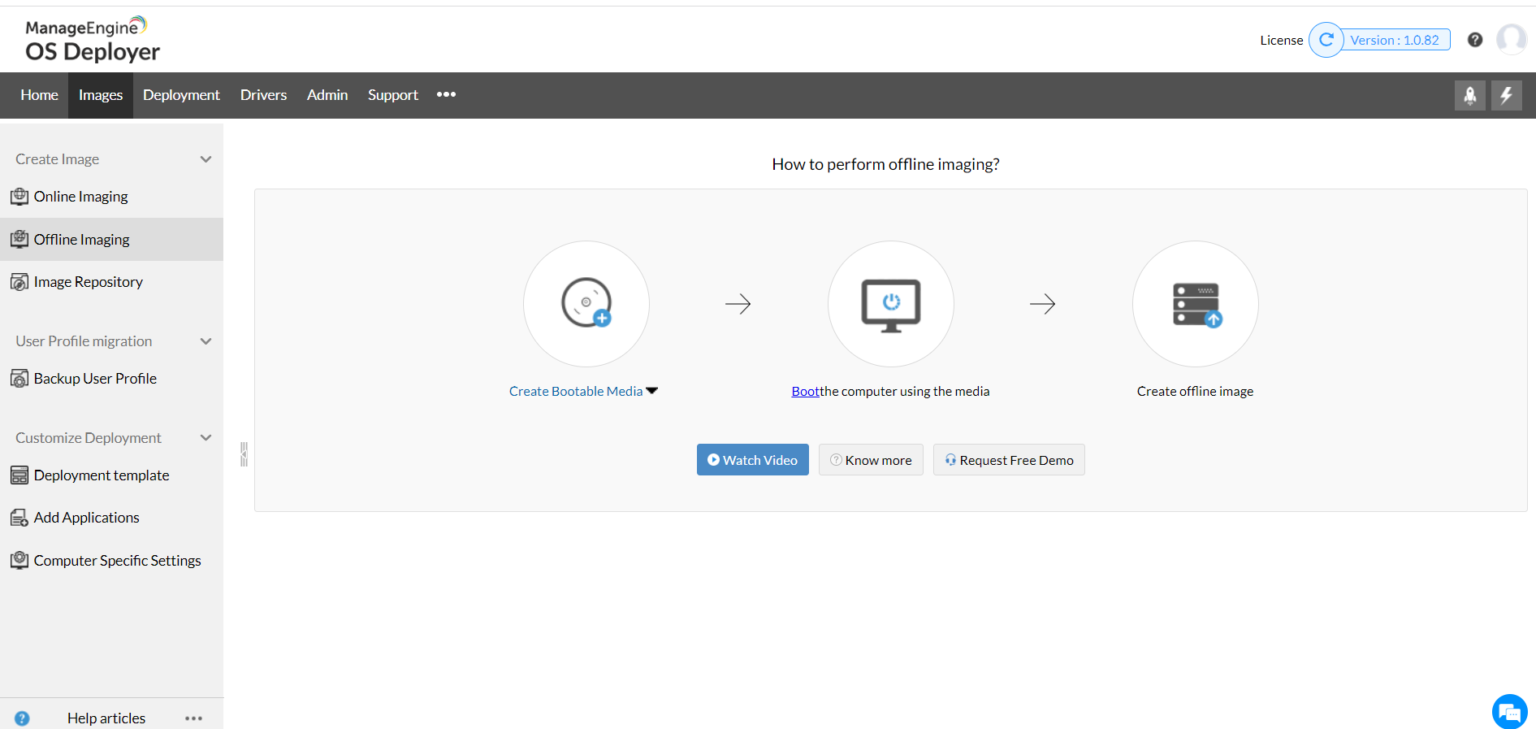This screenshot has height=729, width=1536.
Task: Click the sidebar collapse handle
Action: tap(243, 455)
